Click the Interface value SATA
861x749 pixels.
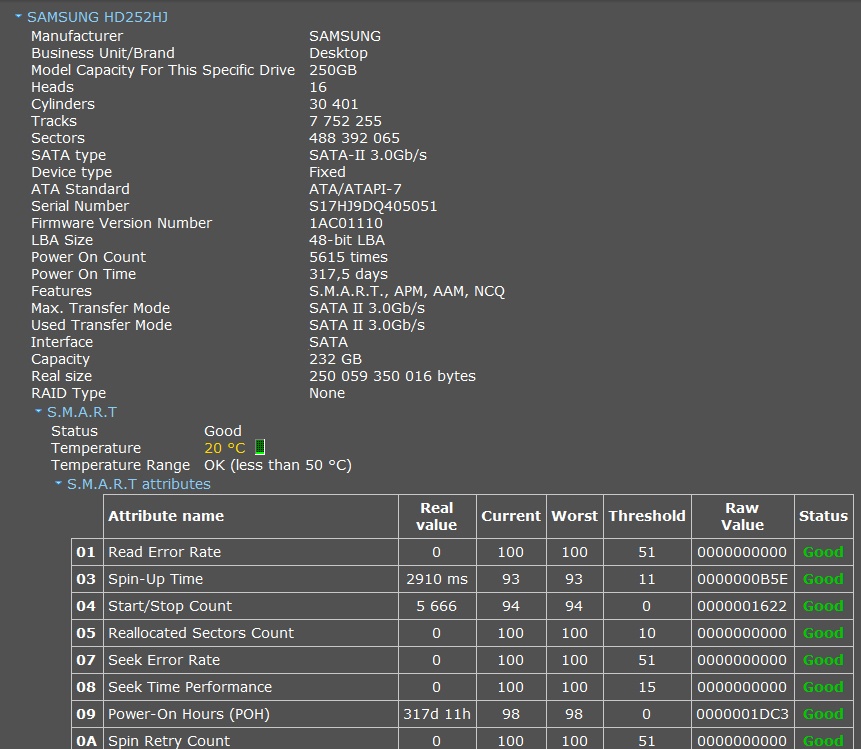click(328, 342)
